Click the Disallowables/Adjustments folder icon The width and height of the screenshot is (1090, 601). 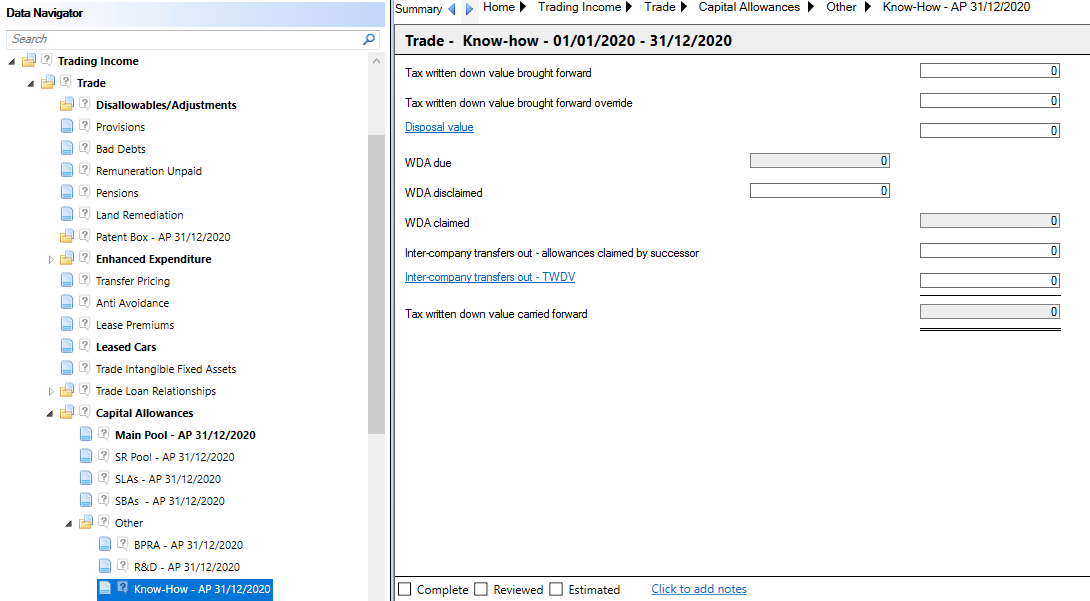point(67,105)
